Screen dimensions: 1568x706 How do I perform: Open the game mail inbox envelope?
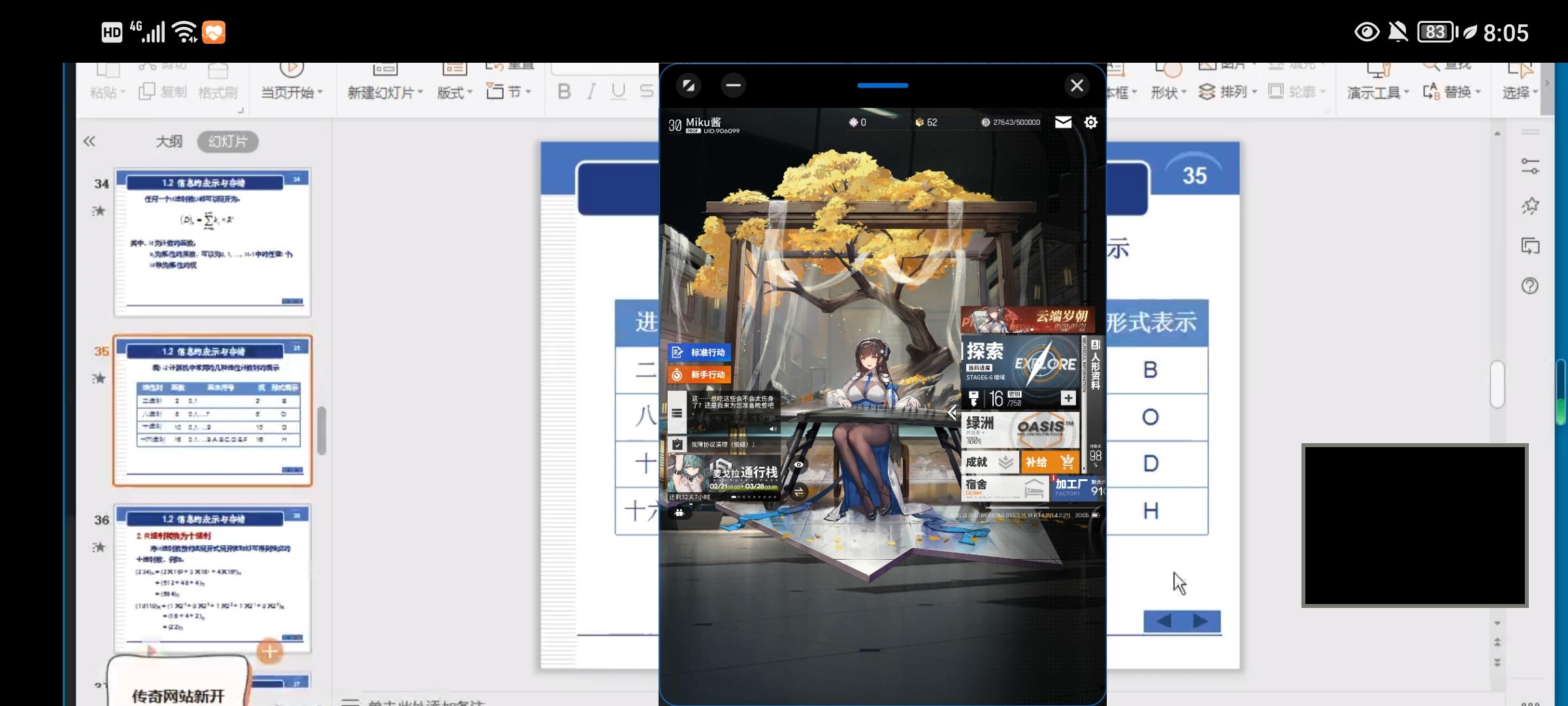coord(1063,122)
